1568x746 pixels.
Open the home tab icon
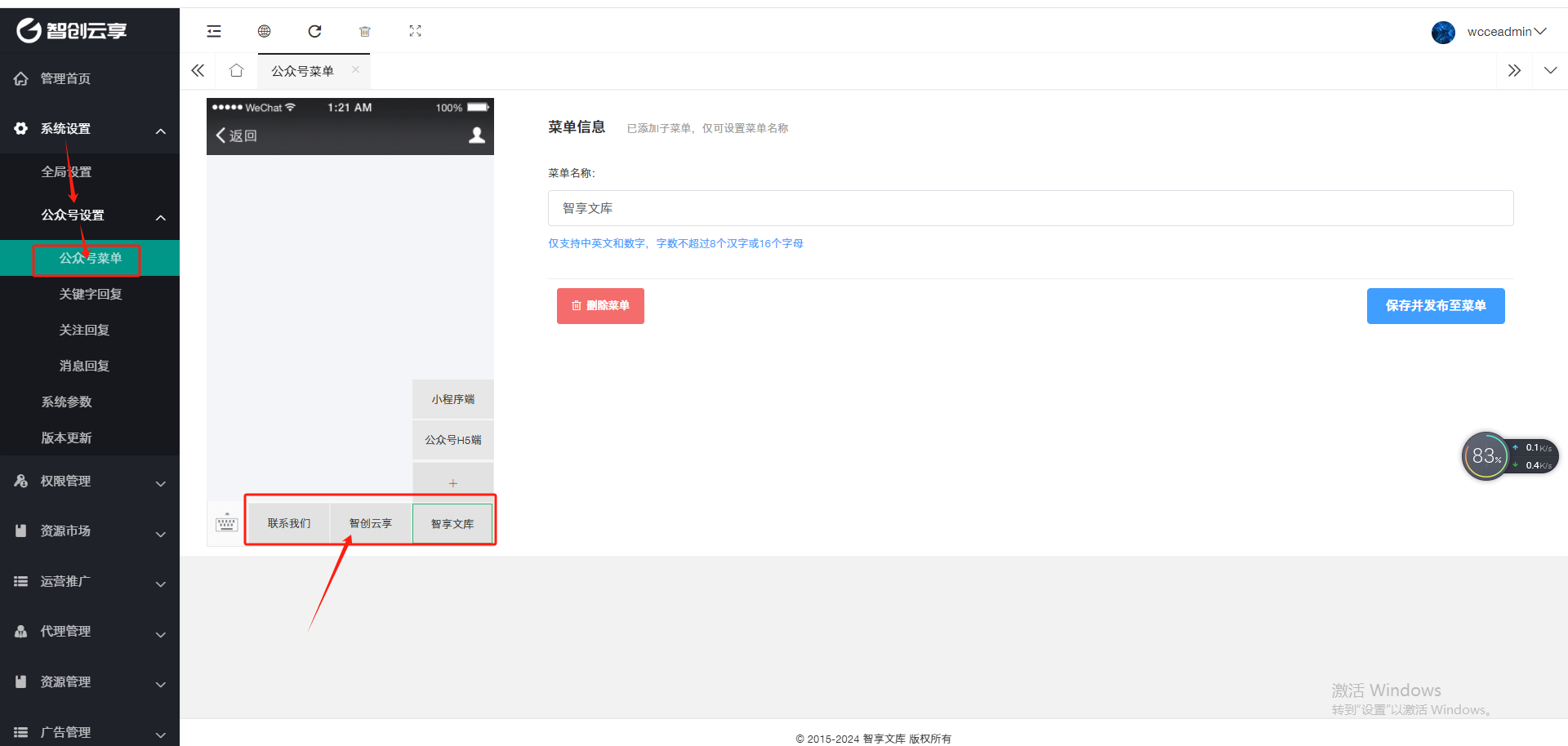coord(237,71)
